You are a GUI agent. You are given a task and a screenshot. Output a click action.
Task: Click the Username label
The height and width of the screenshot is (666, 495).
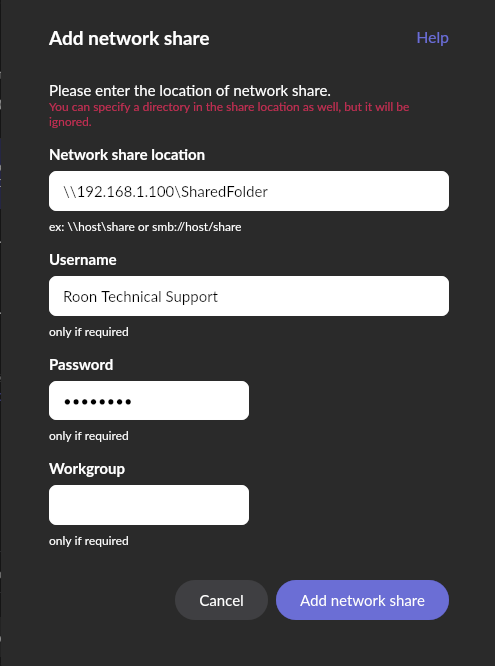click(82, 260)
